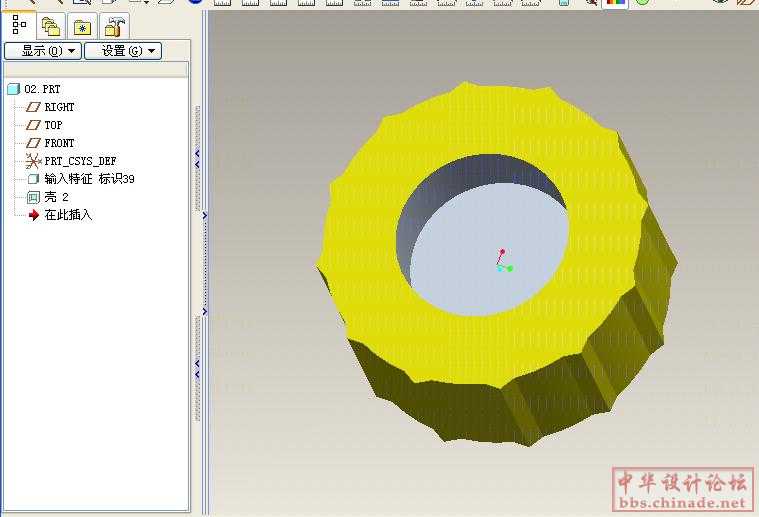Switch to the Model Tree tab
The height and width of the screenshot is (517, 759).
click(19, 25)
